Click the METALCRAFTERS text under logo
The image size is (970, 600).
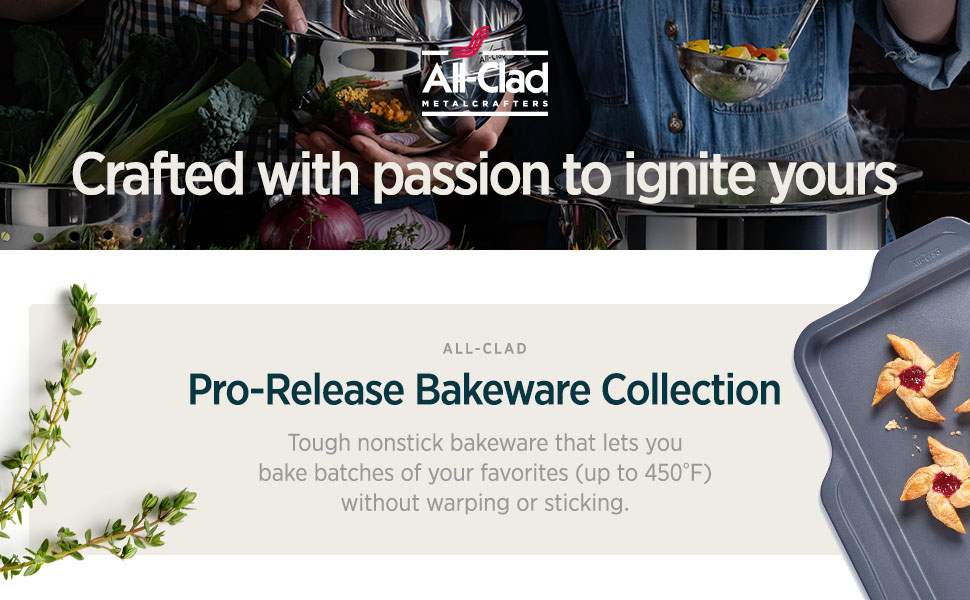(484, 104)
